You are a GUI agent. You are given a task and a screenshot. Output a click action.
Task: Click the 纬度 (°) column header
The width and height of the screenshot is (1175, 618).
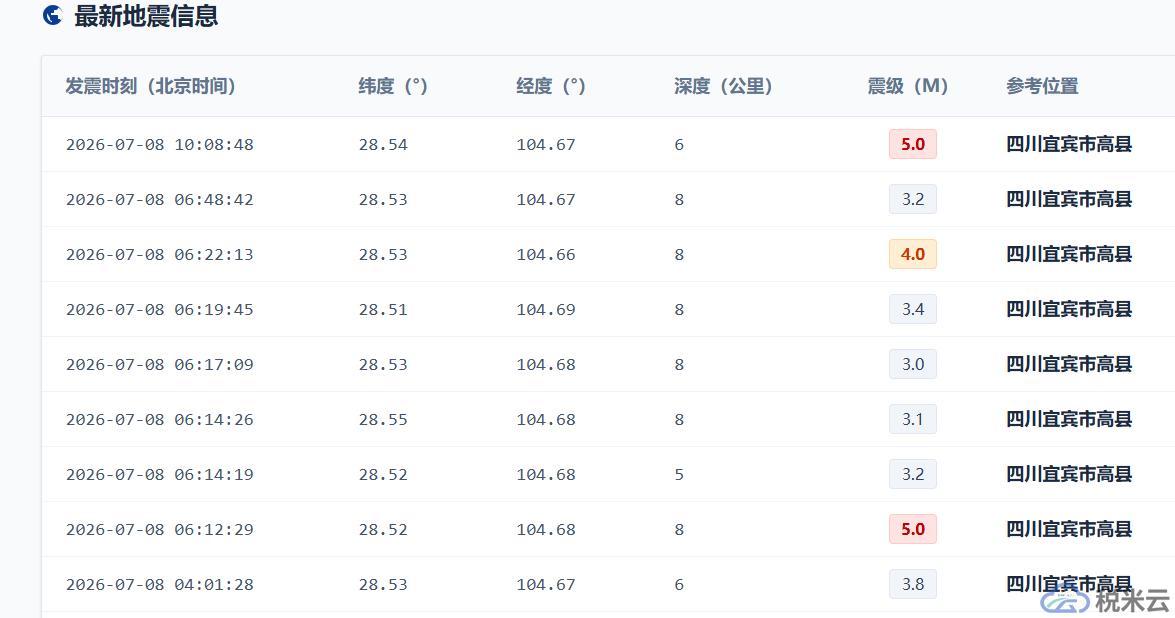[x=393, y=86]
